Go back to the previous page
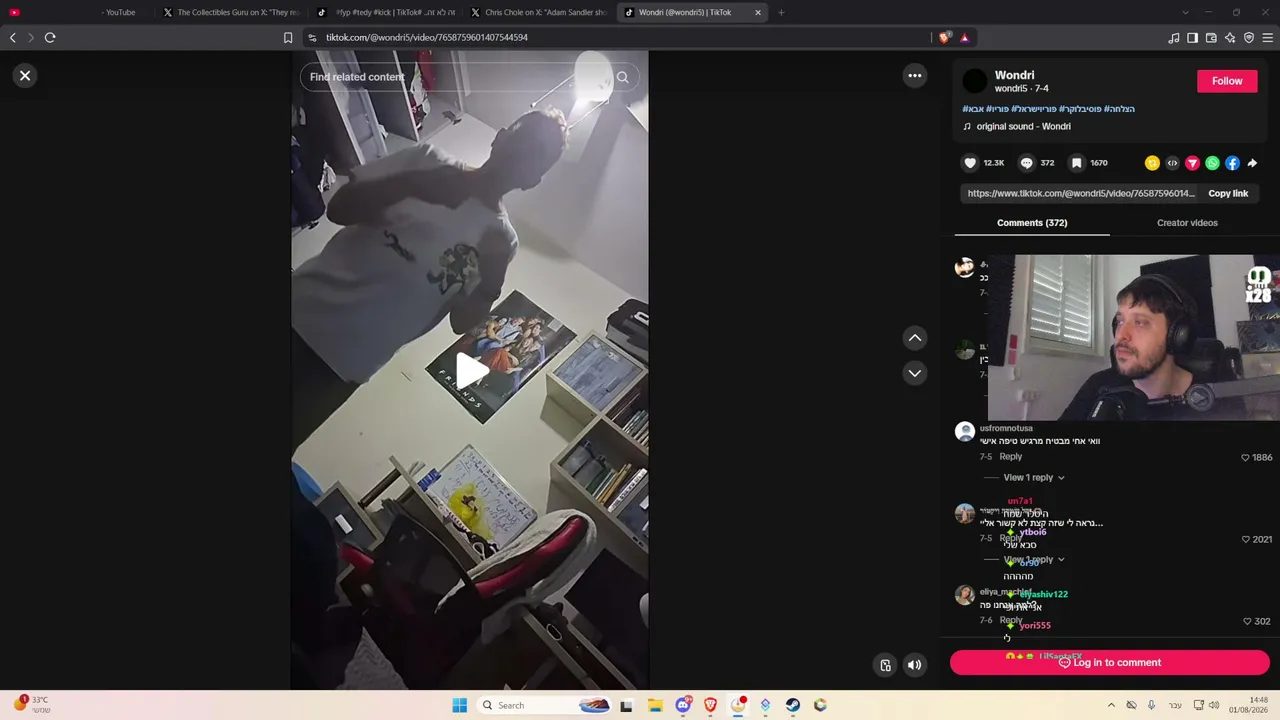This screenshot has height=720, width=1280. point(13,38)
